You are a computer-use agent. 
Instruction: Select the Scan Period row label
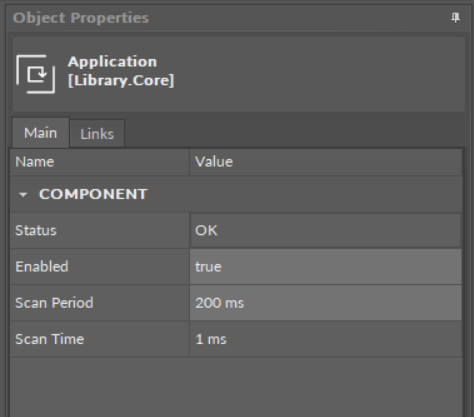54,303
